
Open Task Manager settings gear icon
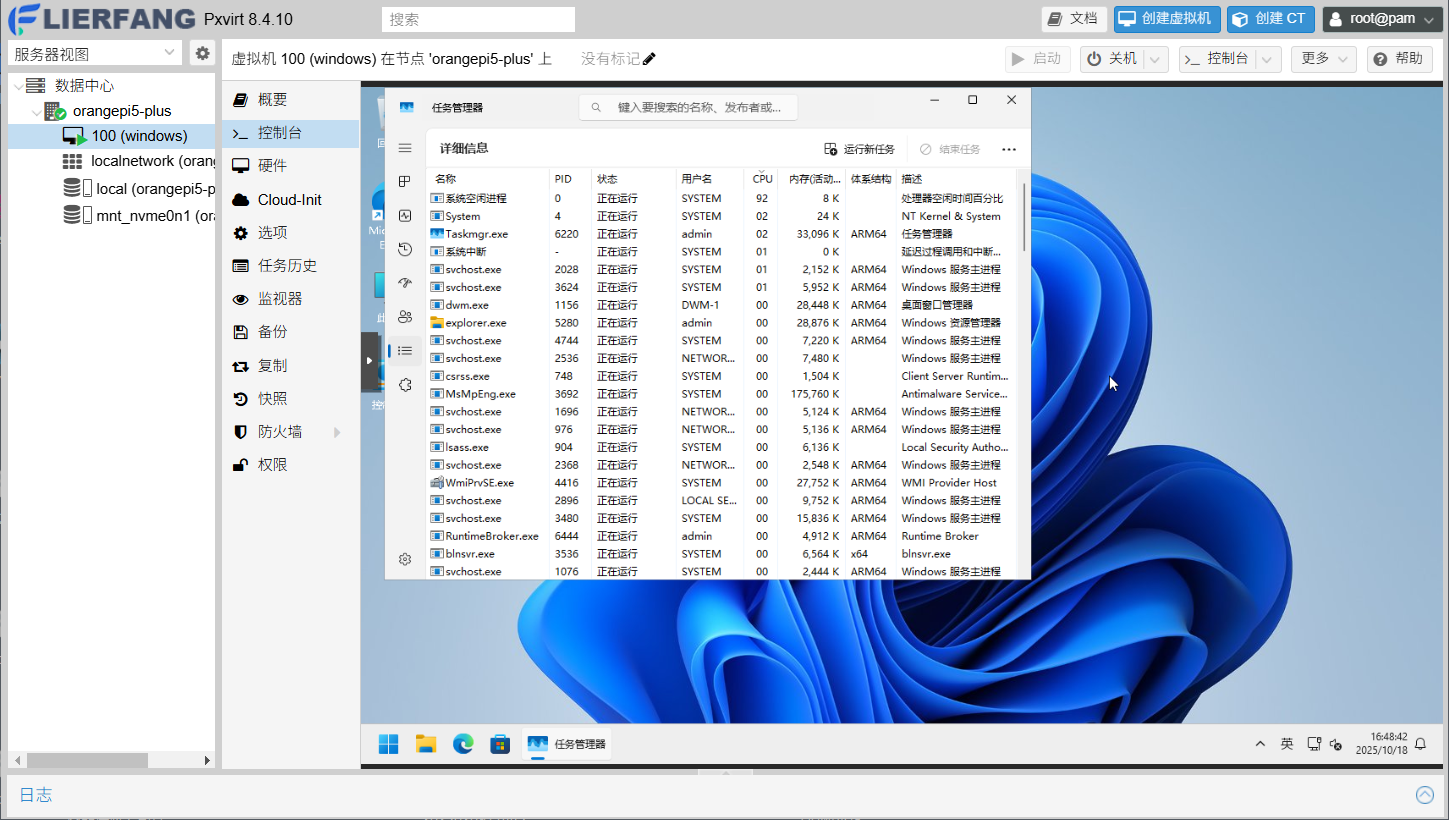(x=405, y=559)
